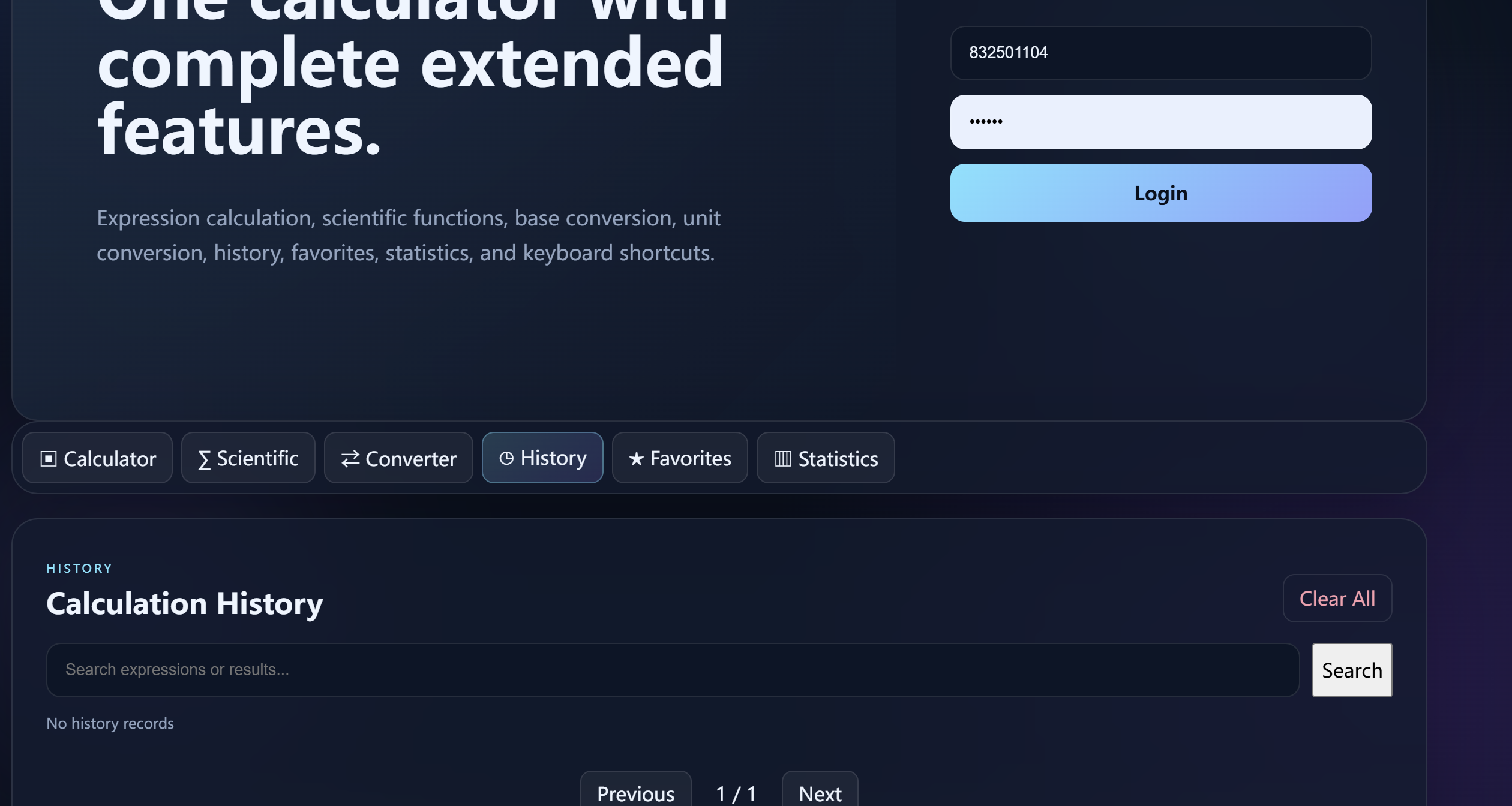
Task: Click the Search expressions or results box
Action: tap(673, 670)
